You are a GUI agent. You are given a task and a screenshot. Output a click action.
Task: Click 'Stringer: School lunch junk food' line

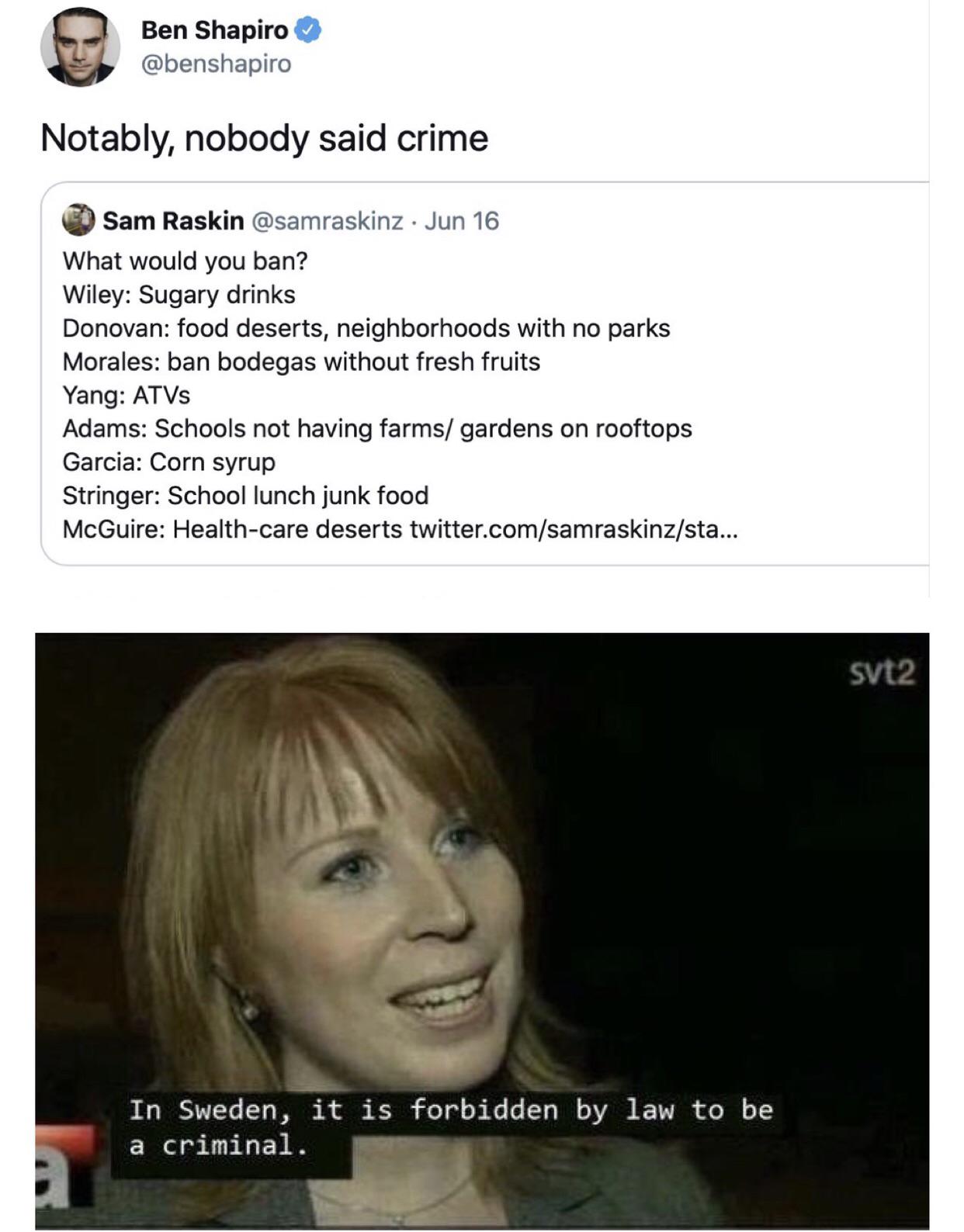(x=246, y=496)
